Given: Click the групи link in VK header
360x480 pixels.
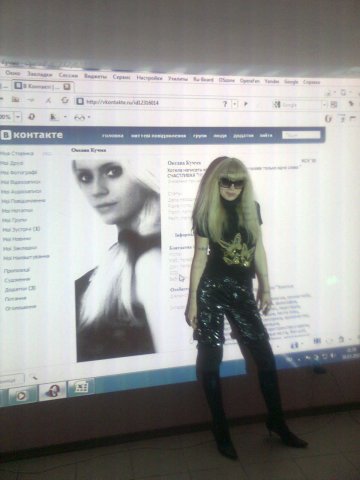Looking at the screenshot, I should (200, 136).
